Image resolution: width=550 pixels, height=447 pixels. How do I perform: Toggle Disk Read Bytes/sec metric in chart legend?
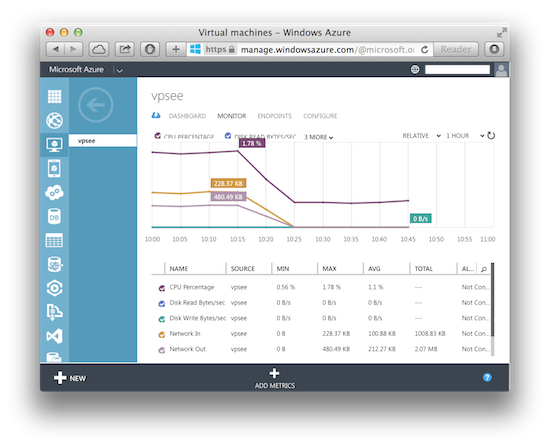[228, 136]
